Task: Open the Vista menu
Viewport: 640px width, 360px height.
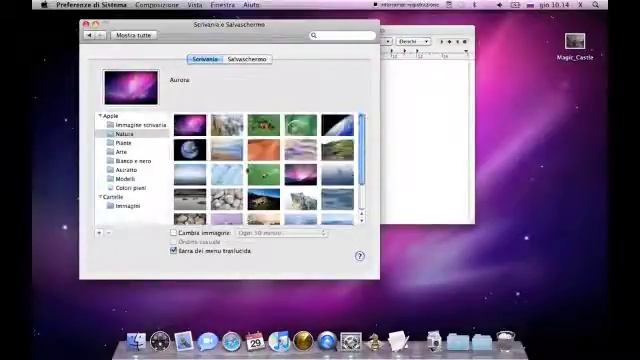Action: 195,5
